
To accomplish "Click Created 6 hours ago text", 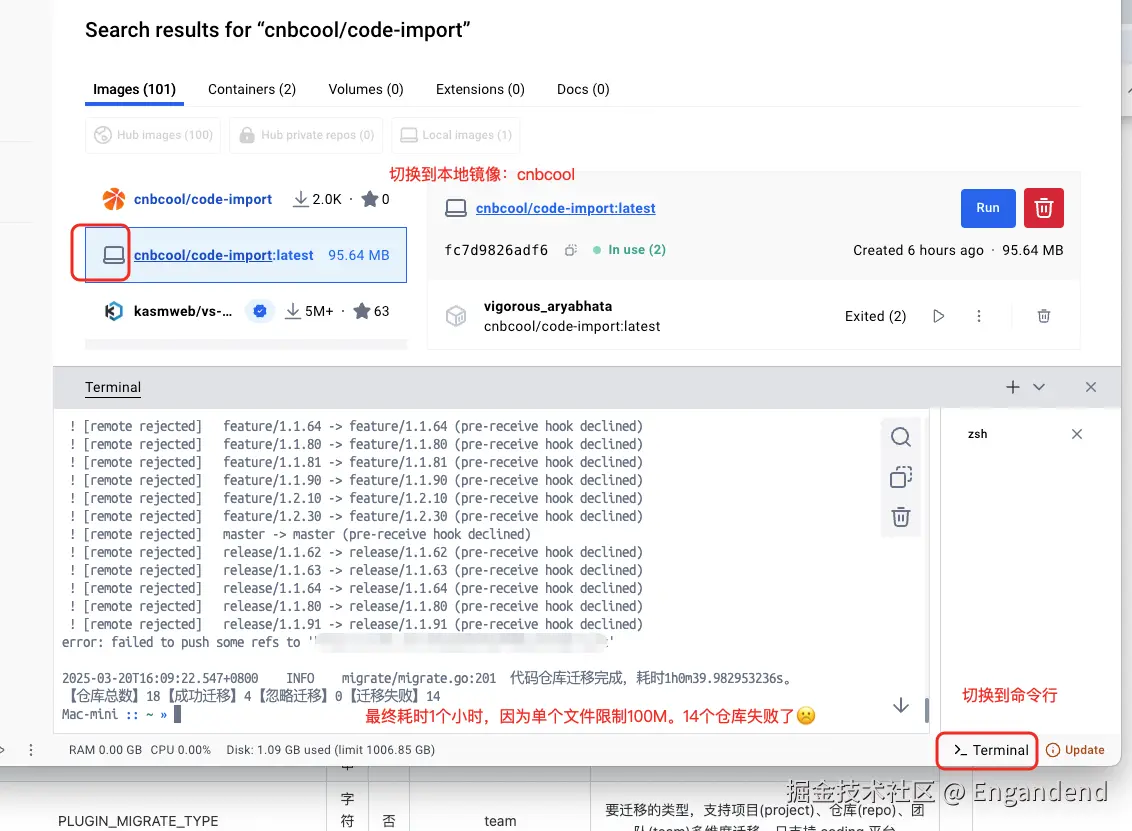I will (918, 251).
